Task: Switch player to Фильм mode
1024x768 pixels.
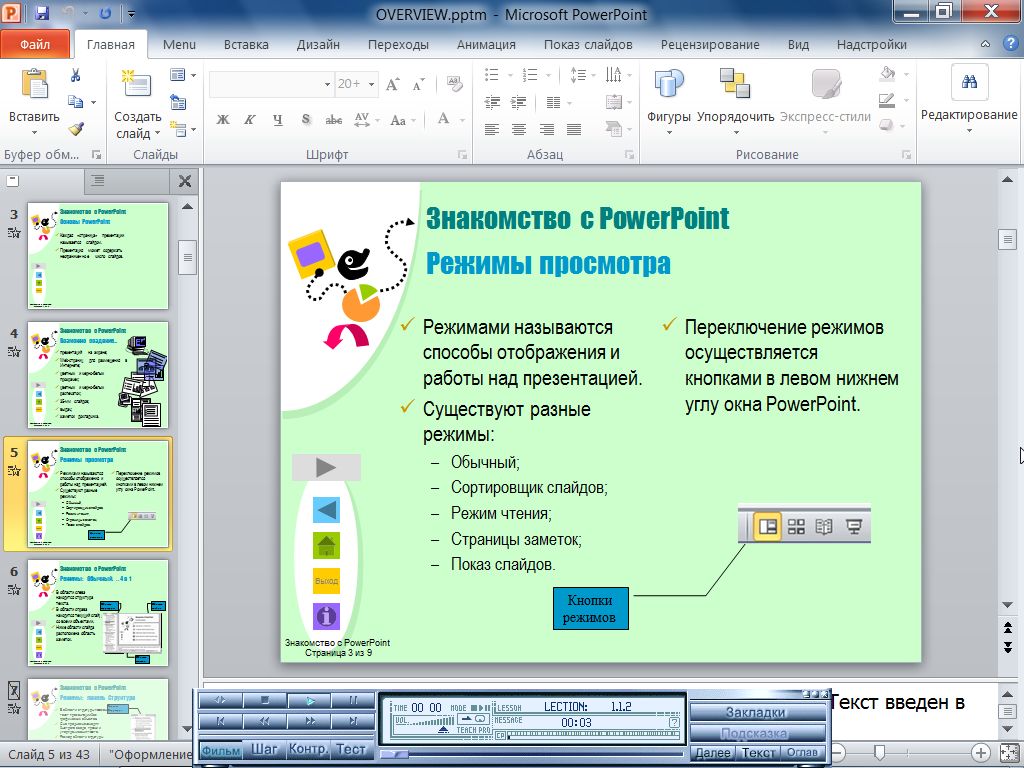Action: (x=221, y=750)
